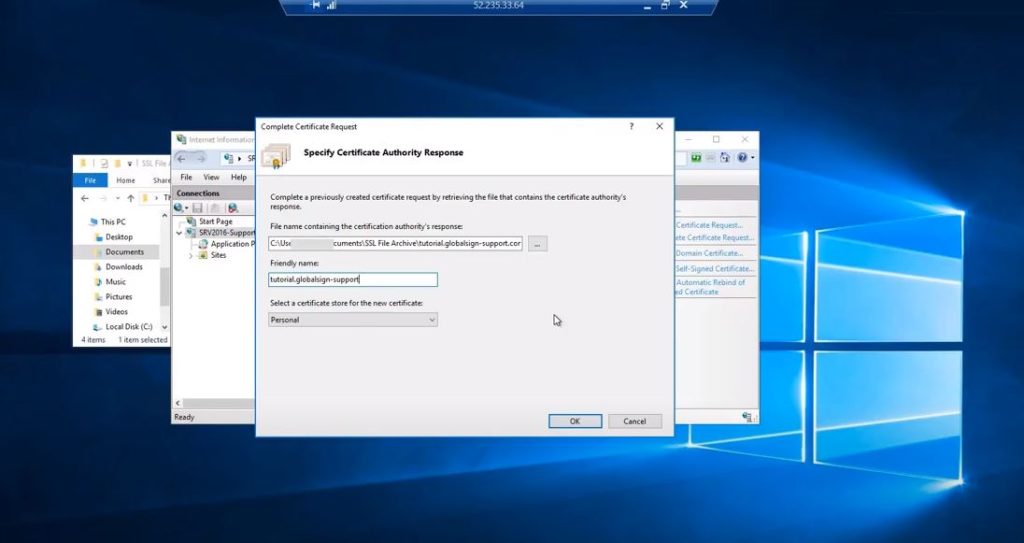Click the Create Certificate Request action link
Screen dimensions: 1024x543
pos(709,225)
